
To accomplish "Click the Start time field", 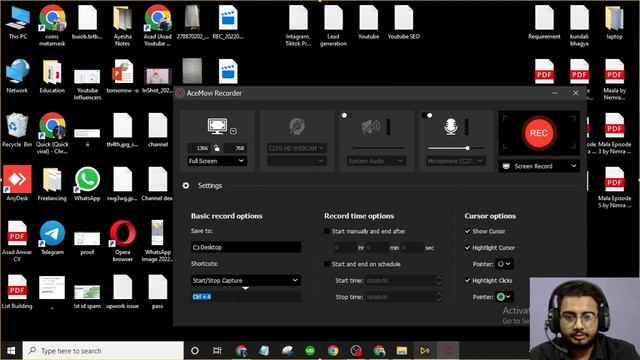I will pos(403,280).
